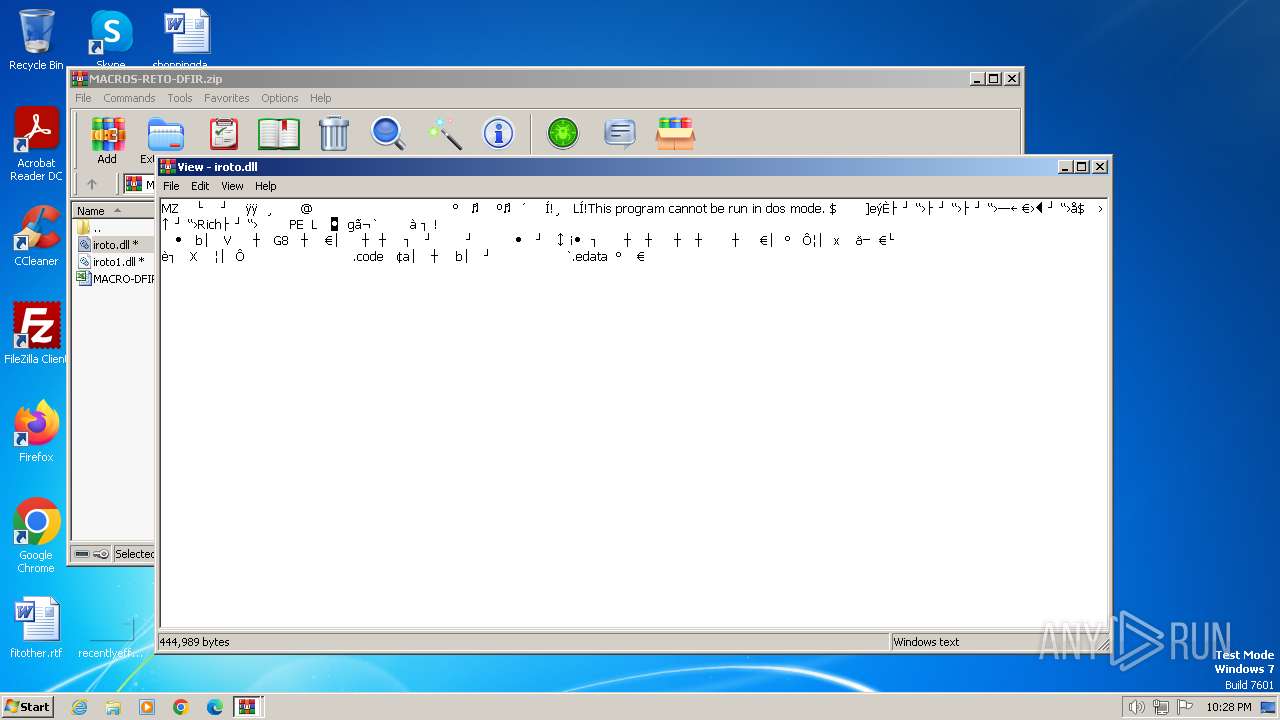Click the Comment speech bubble icon
Viewport: 1280px width, 720px height.
(x=620, y=133)
